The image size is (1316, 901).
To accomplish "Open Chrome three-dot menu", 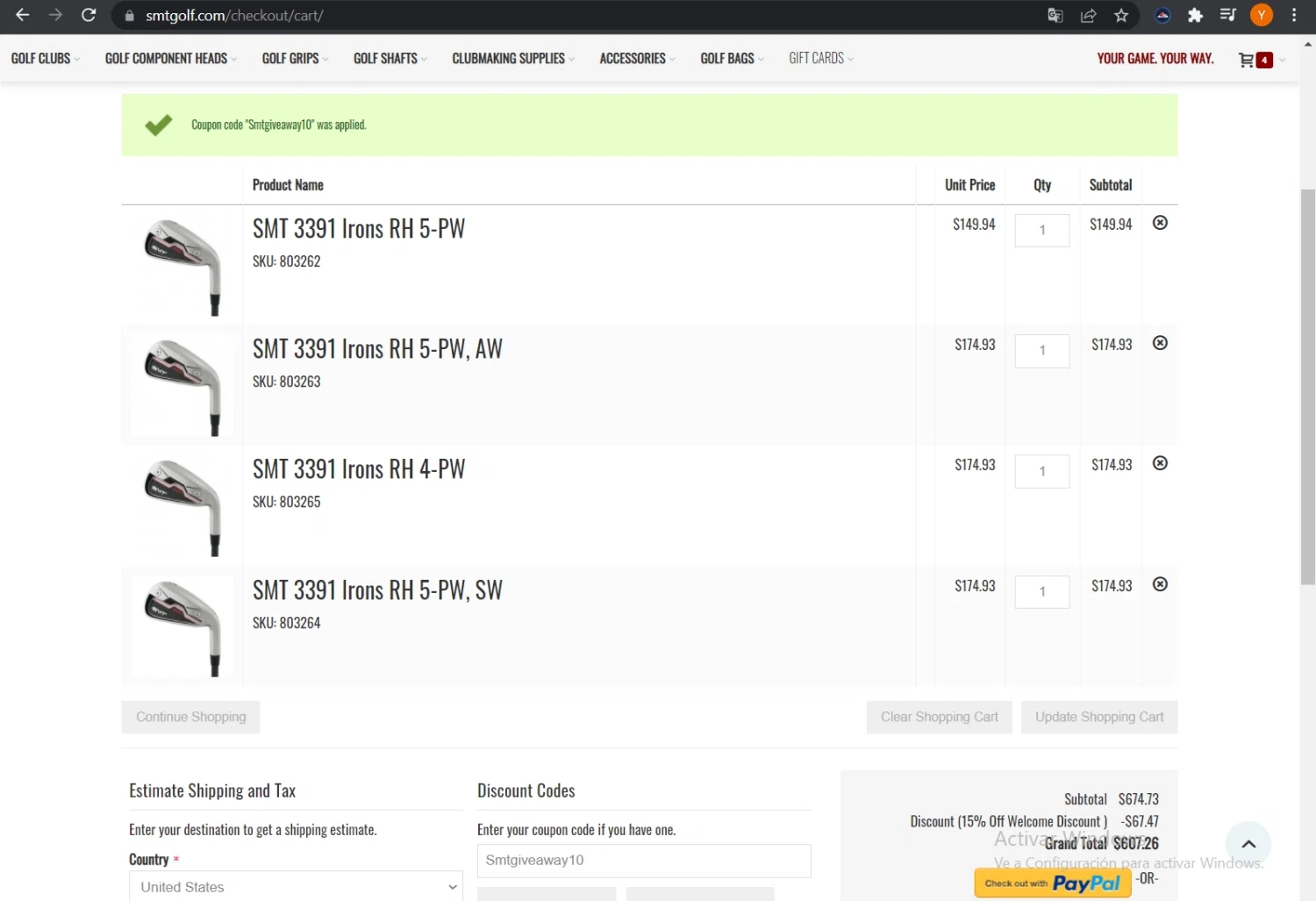I will [1294, 15].
